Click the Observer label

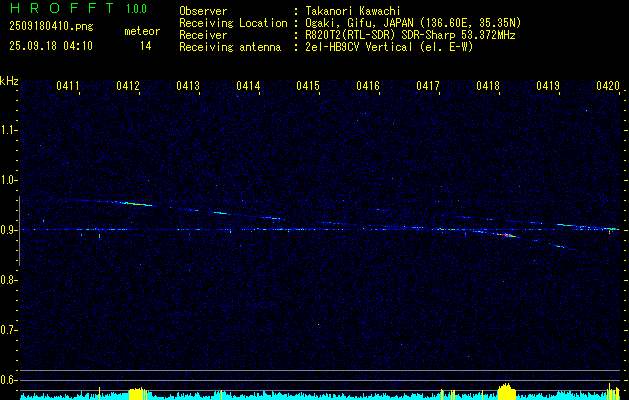pyautogui.click(x=203, y=11)
